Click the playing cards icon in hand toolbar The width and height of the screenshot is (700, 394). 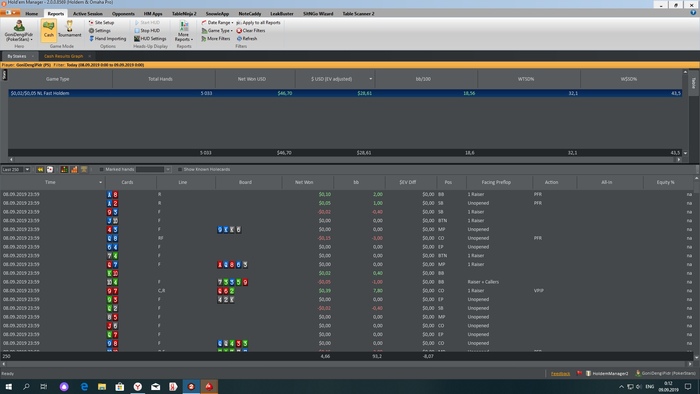pyautogui.click(x=50, y=170)
